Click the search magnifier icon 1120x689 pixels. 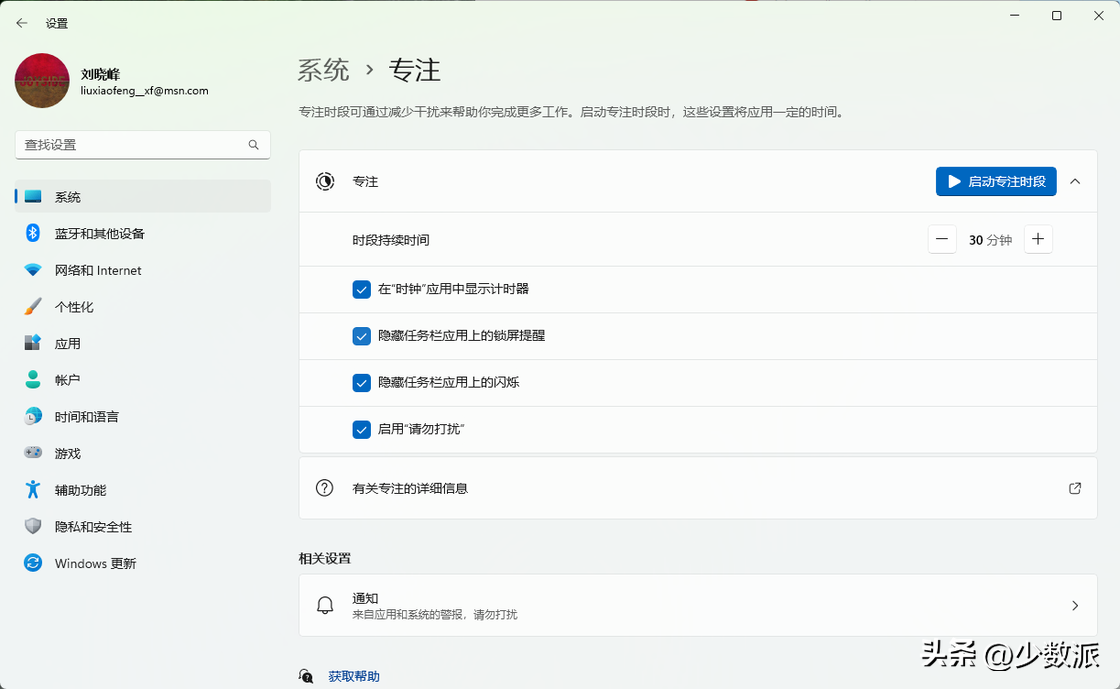click(x=254, y=145)
